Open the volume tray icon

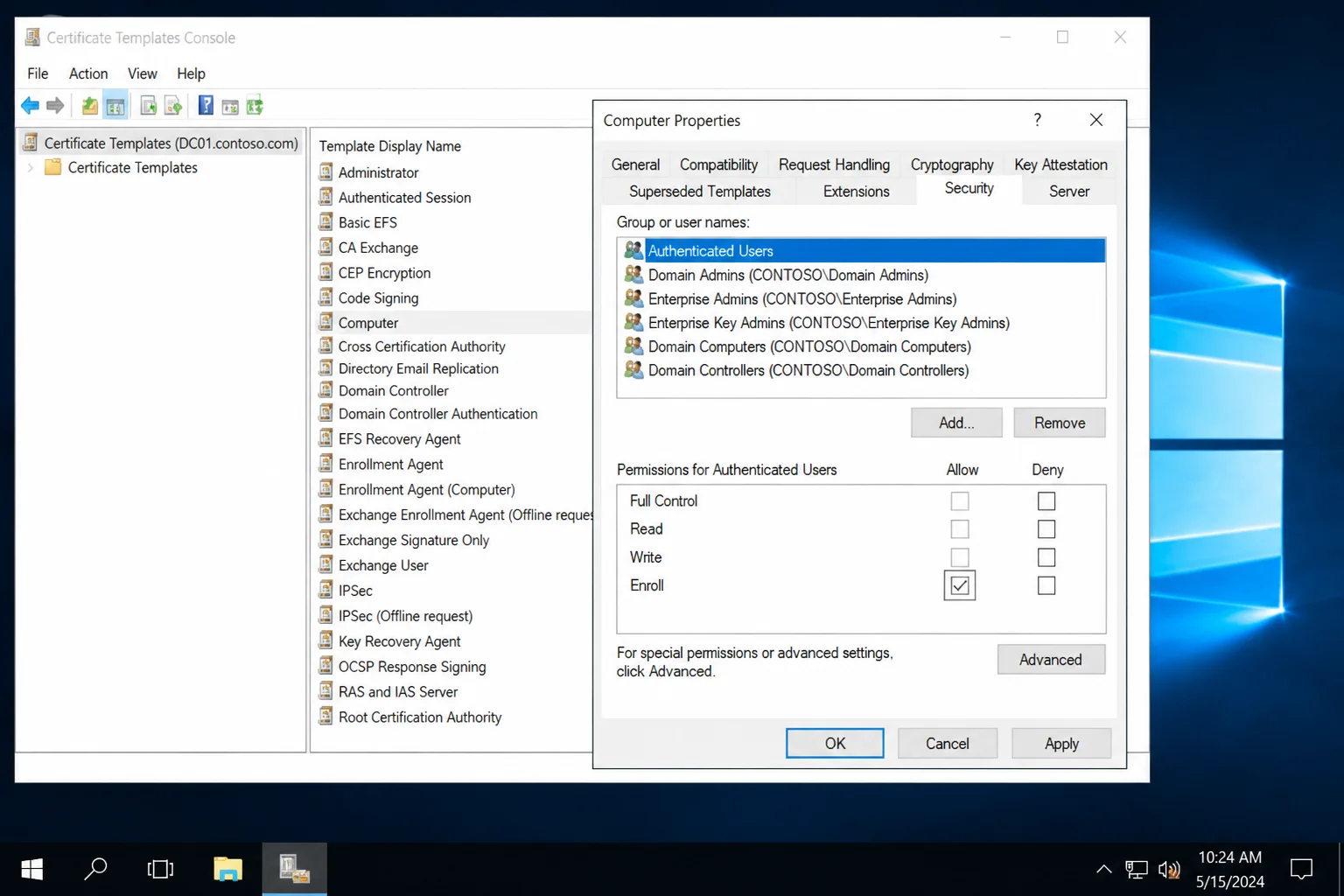click(1169, 869)
